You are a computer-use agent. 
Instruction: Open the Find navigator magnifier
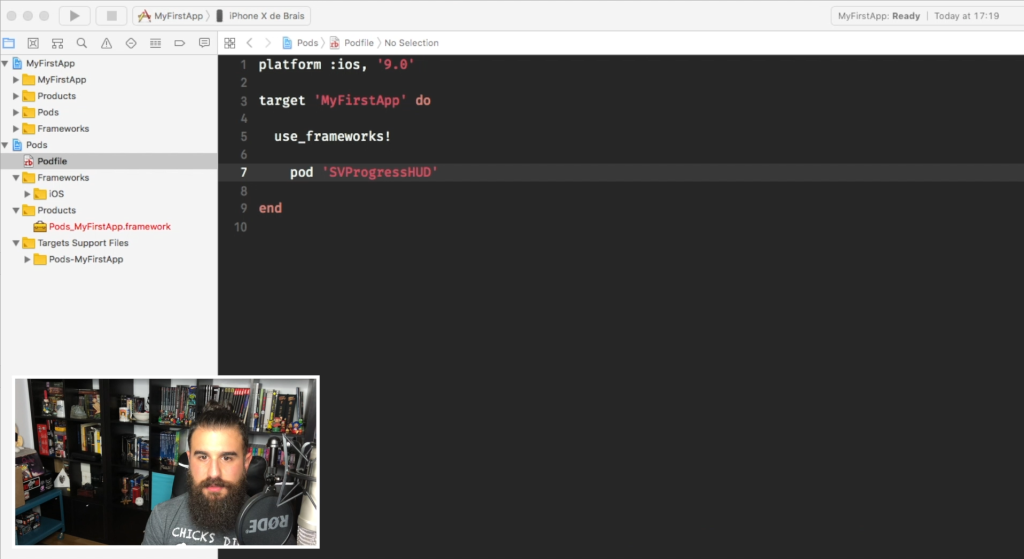pyautogui.click(x=82, y=43)
